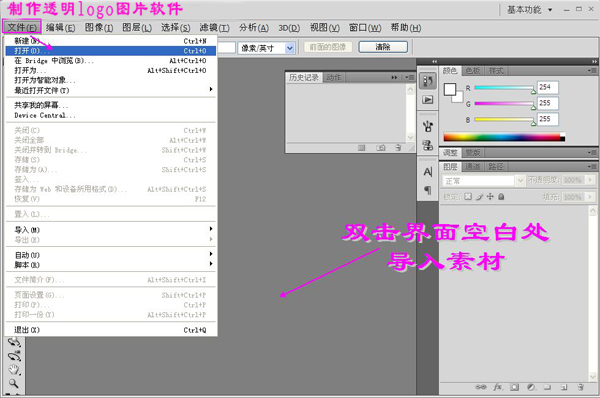
Task: Click the Actions play panel icon
Action: 428,100
